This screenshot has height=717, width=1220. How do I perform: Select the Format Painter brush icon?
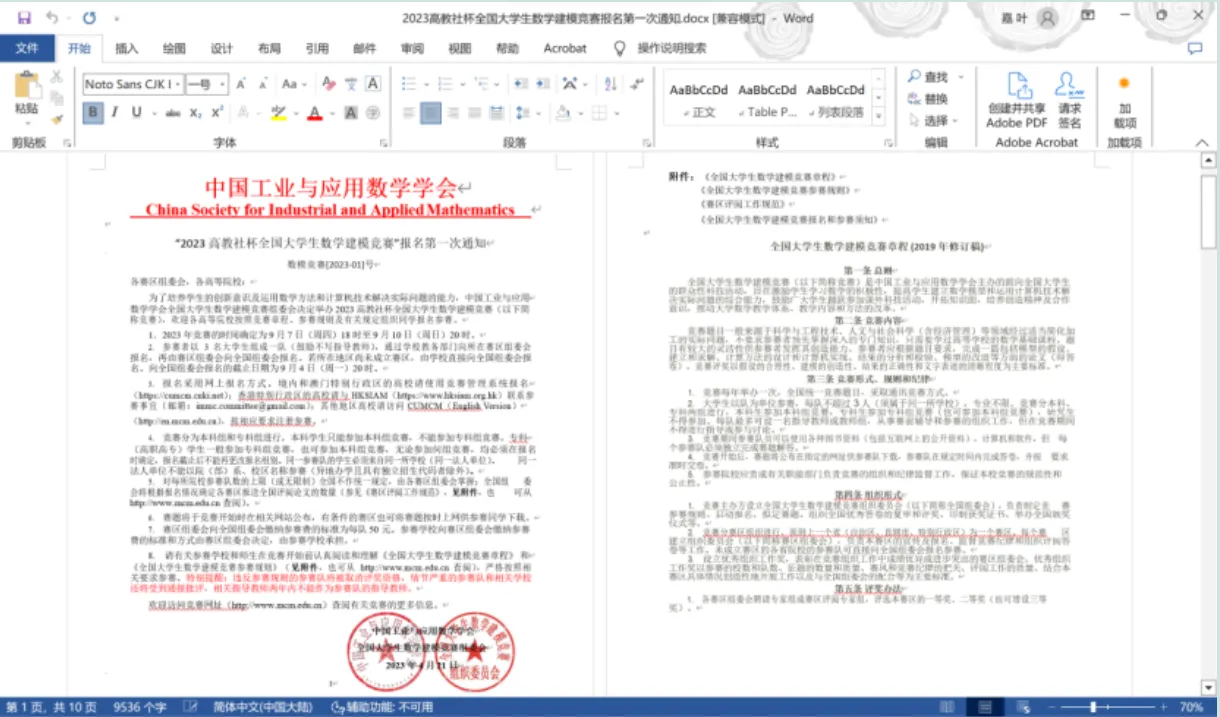click(57, 119)
